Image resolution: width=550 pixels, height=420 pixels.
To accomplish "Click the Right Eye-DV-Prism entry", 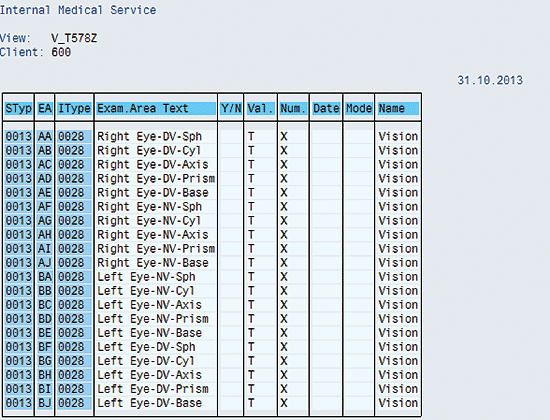I will pos(156,179).
